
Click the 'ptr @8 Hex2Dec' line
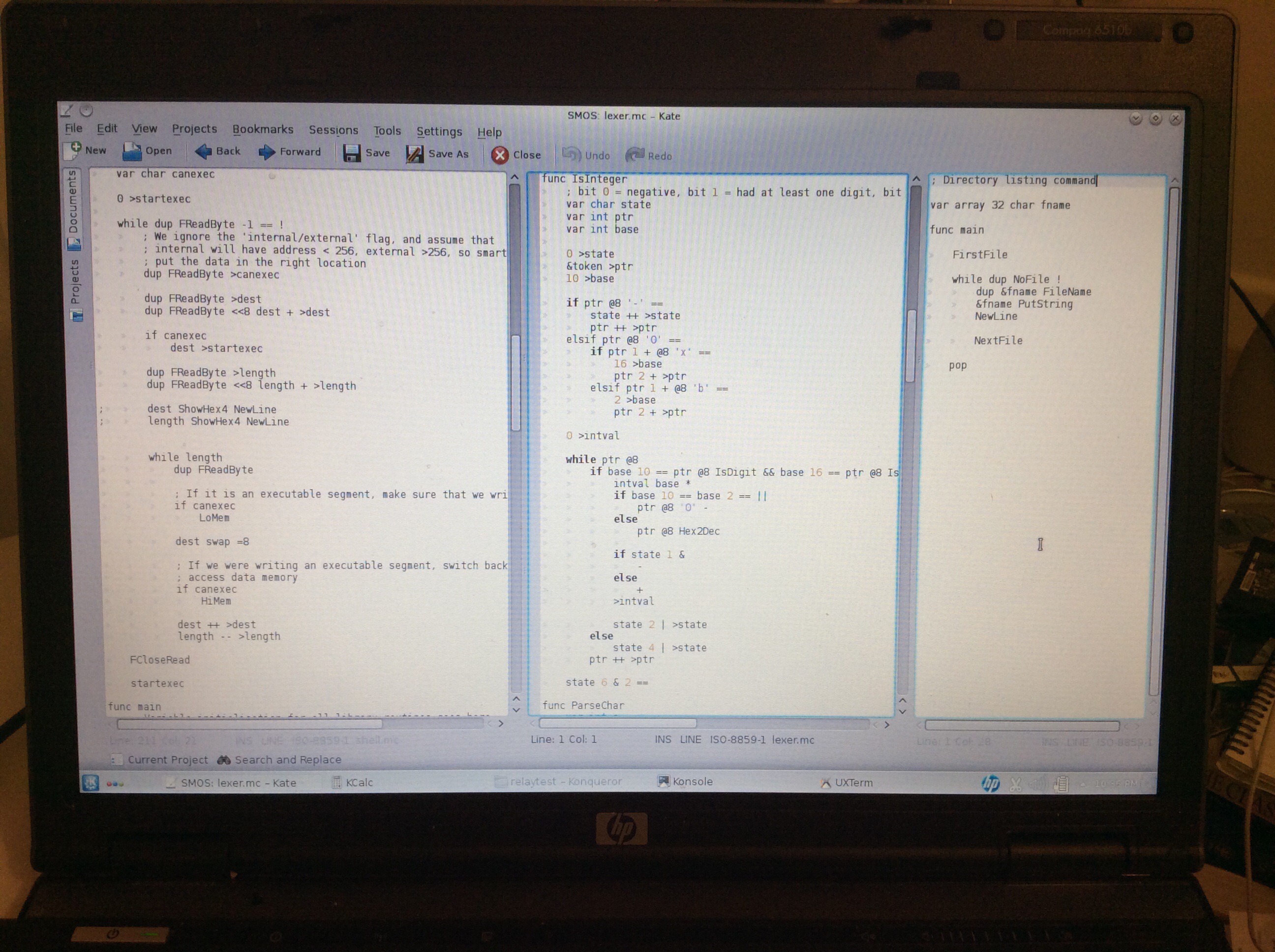tap(678, 532)
